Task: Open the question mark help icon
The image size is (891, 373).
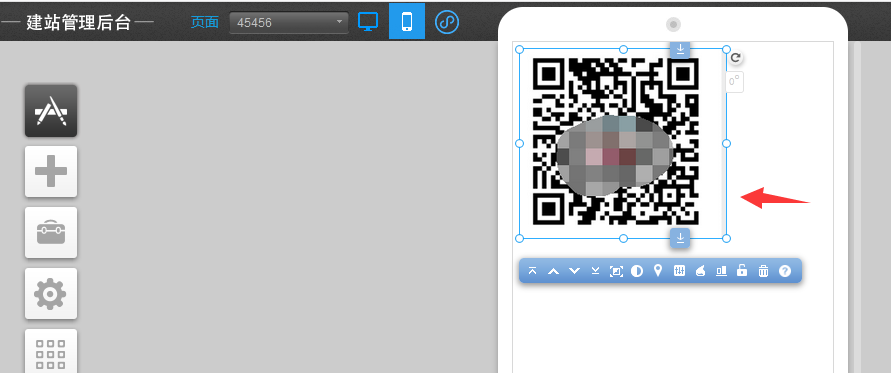Action: pos(785,271)
